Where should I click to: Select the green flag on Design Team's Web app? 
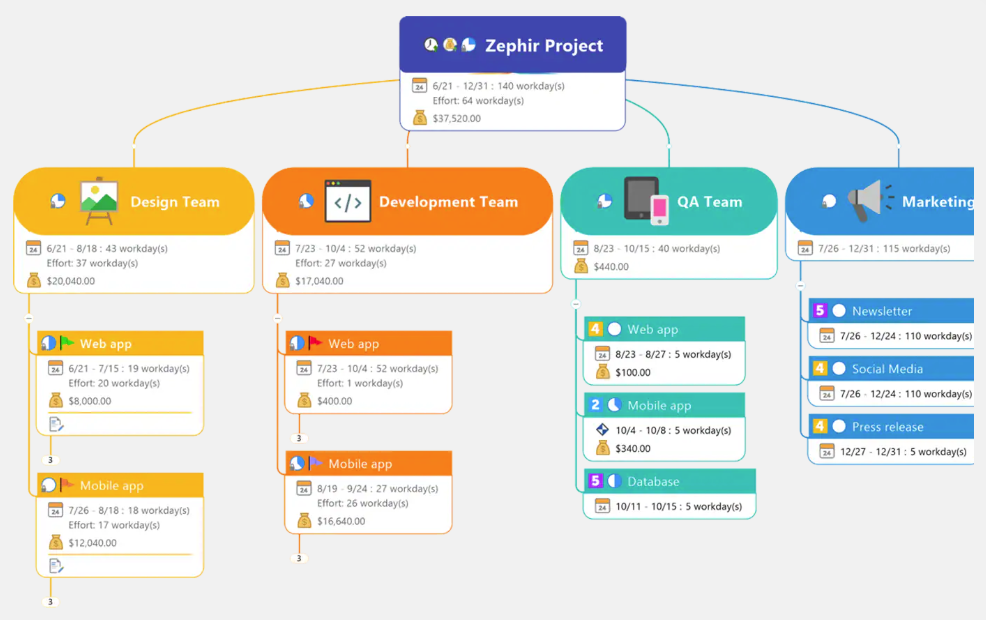(66, 342)
